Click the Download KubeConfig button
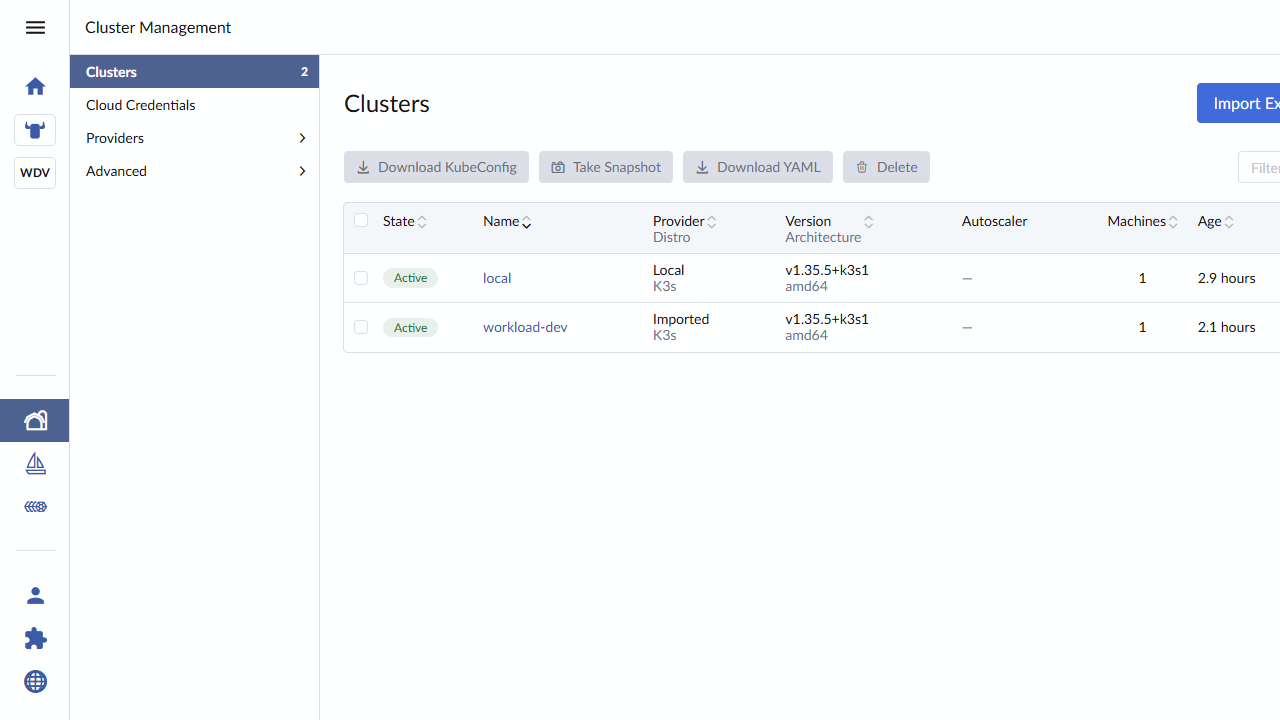The image size is (1280, 720). point(436,167)
